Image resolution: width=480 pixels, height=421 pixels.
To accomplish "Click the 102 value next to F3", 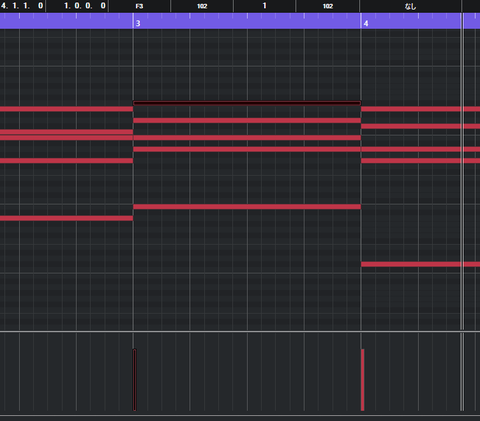I will coord(202,6).
